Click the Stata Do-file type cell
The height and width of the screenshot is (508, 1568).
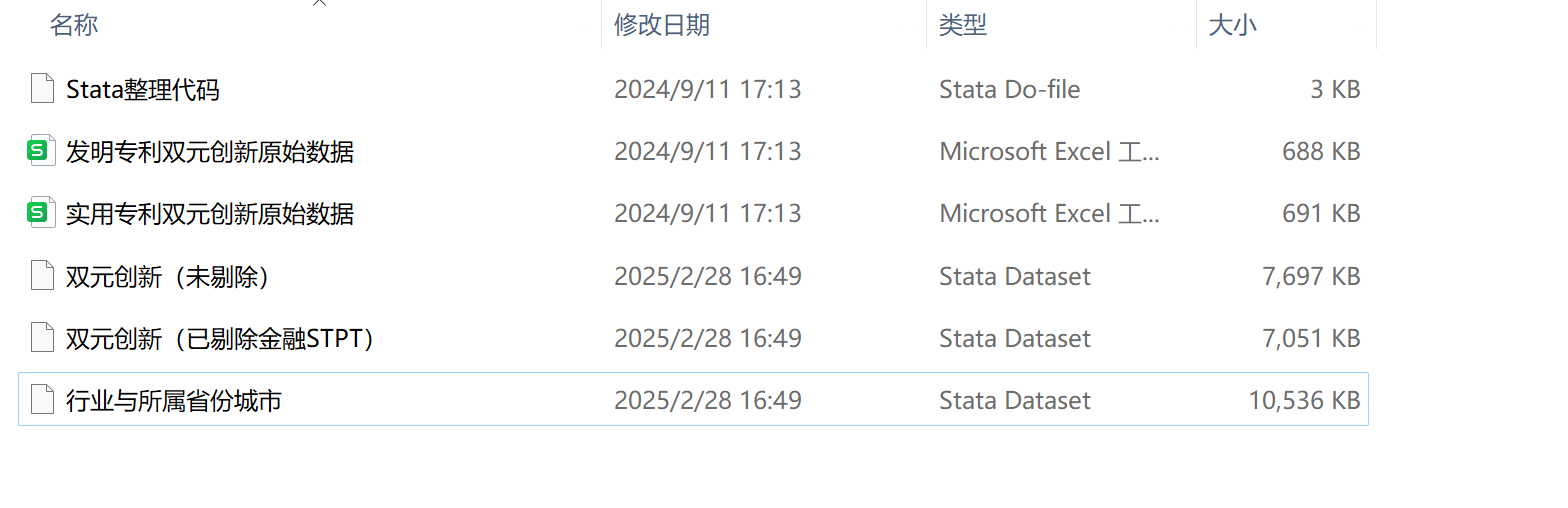(x=1009, y=89)
